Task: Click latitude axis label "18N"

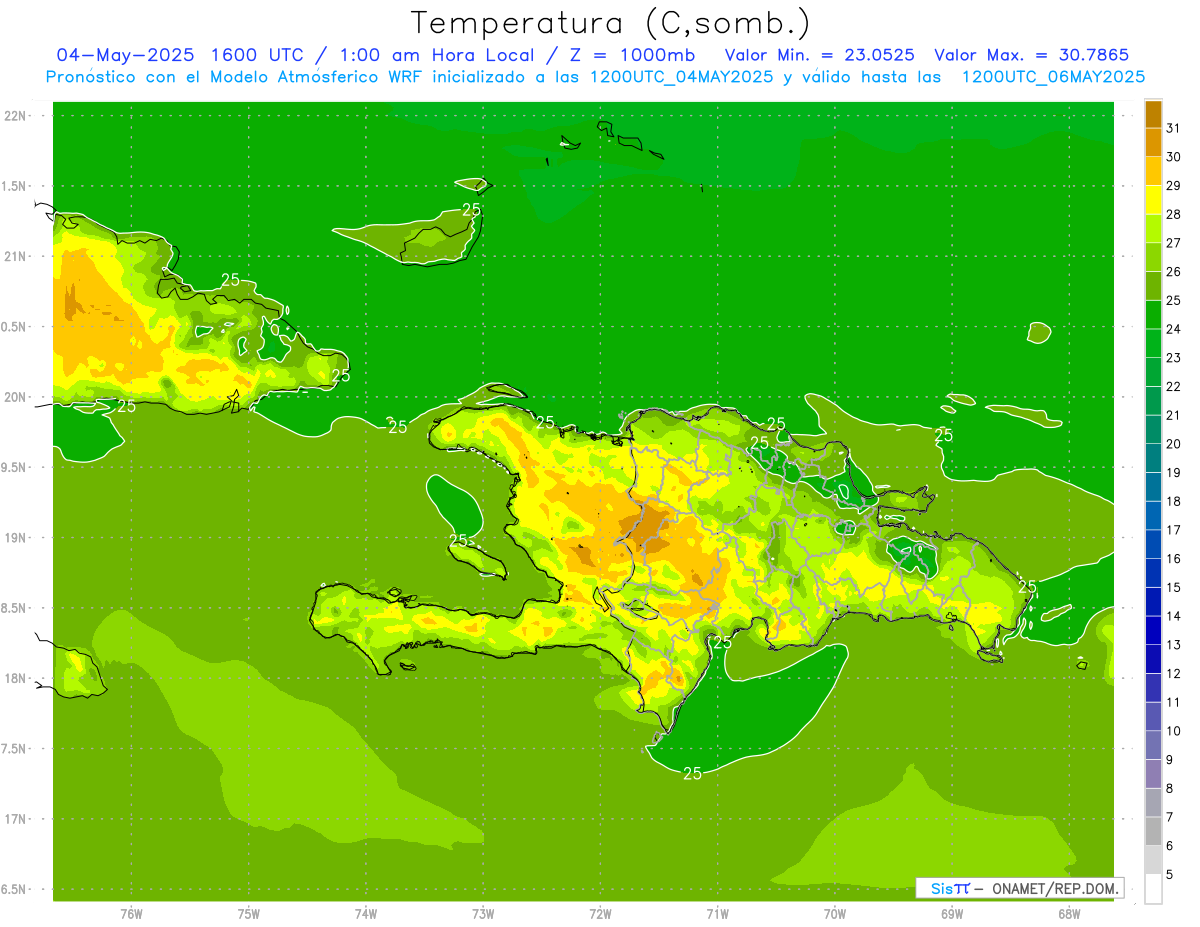Action: click(16, 678)
